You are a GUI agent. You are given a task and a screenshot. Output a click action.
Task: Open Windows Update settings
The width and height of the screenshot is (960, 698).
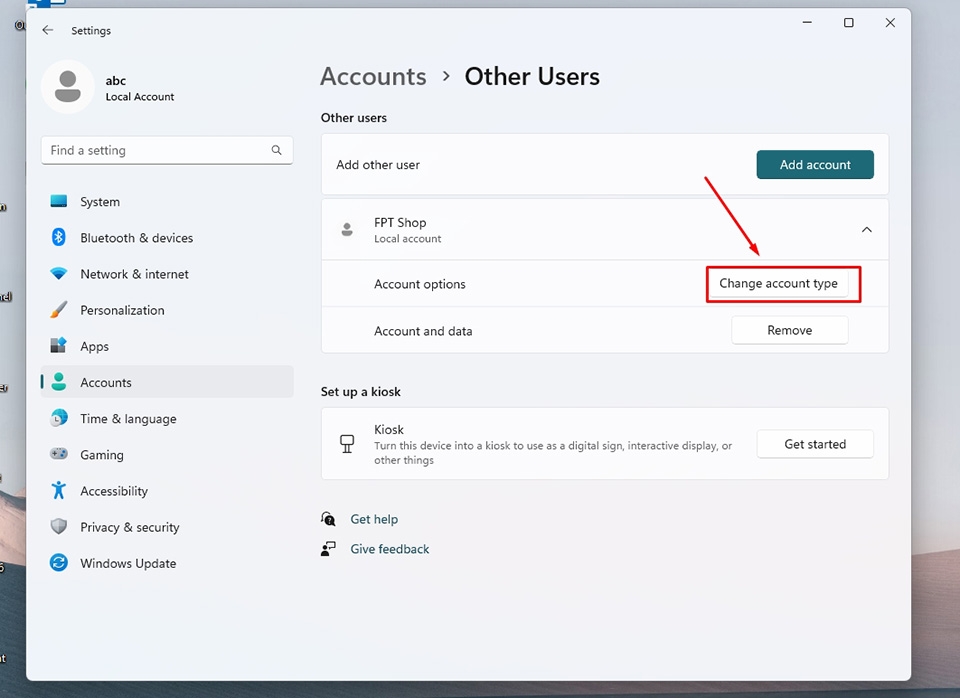(167, 563)
